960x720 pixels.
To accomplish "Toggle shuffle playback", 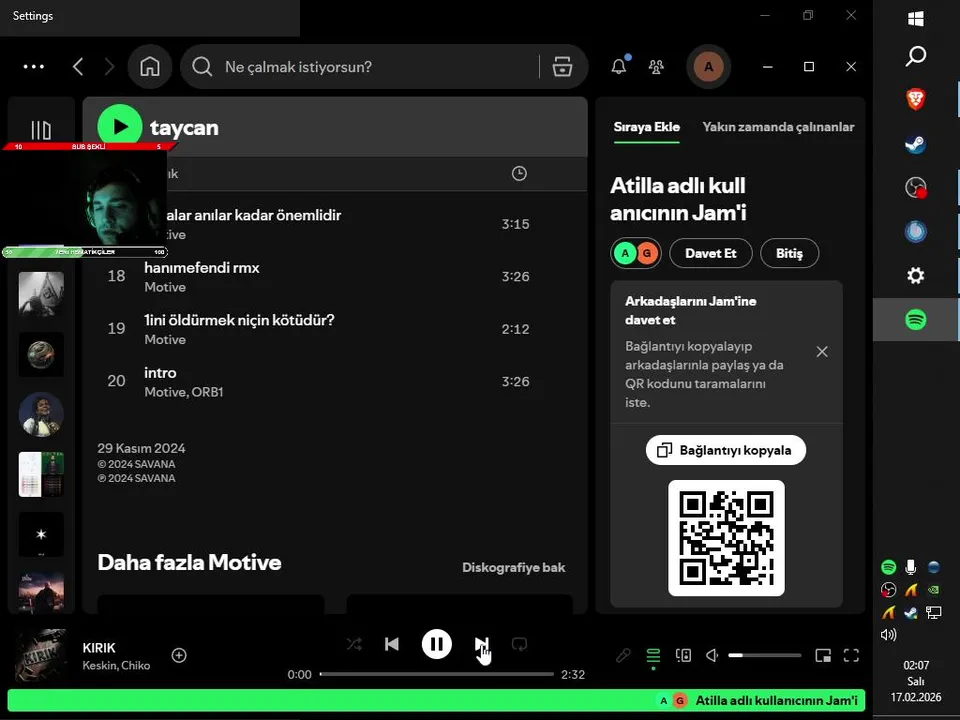I will pyautogui.click(x=354, y=644).
